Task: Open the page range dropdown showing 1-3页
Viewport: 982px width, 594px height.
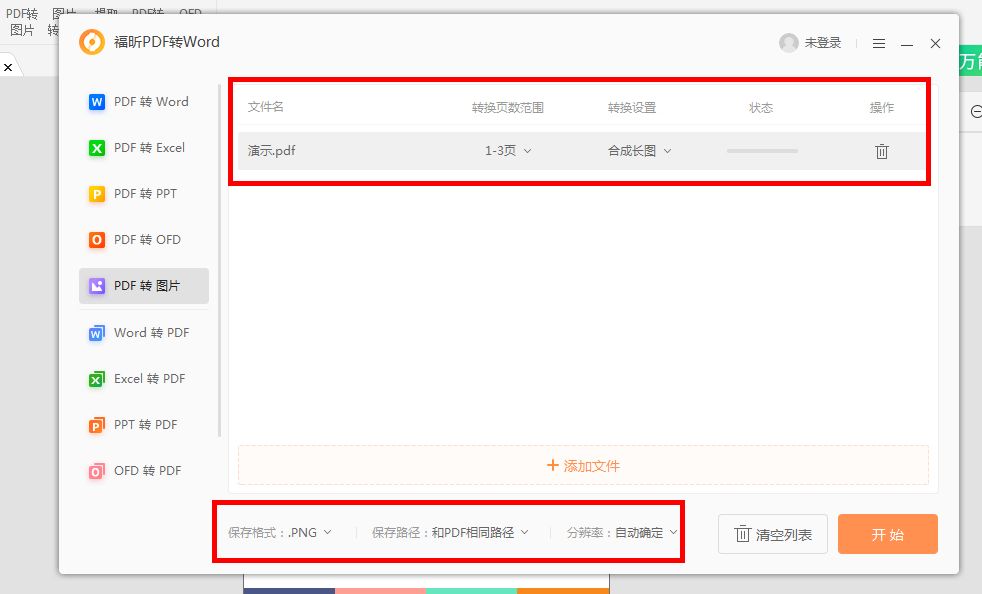Action: tap(507, 151)
